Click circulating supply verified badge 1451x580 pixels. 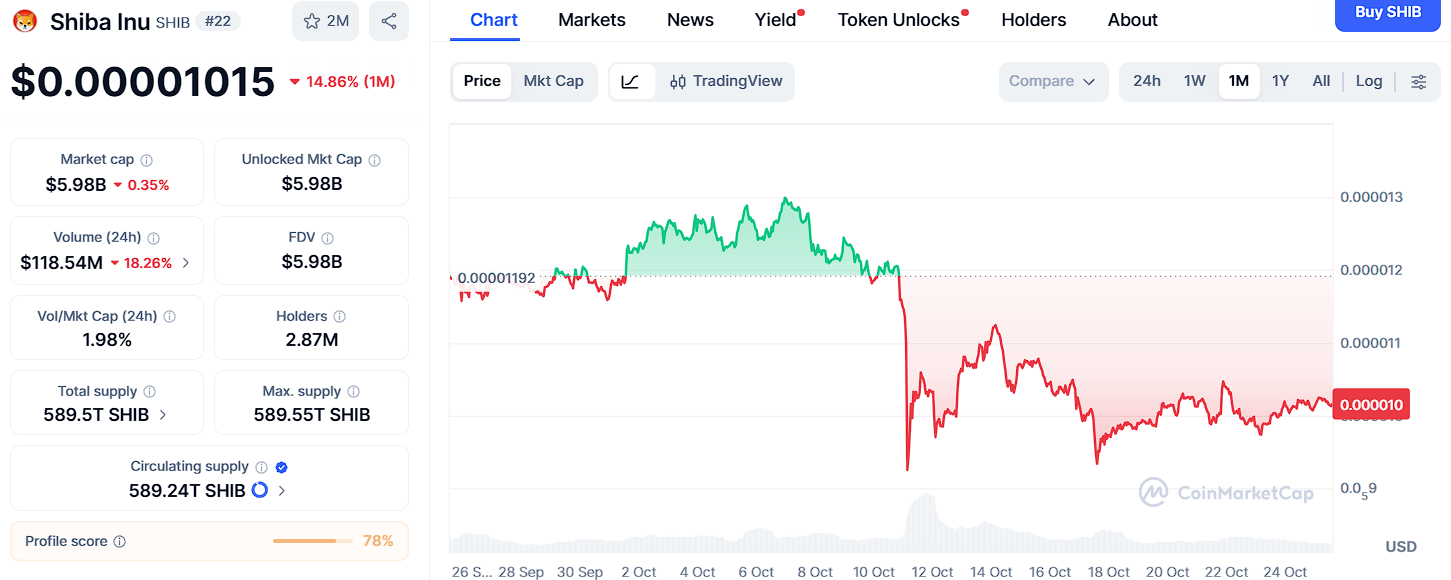coord(282,467)
